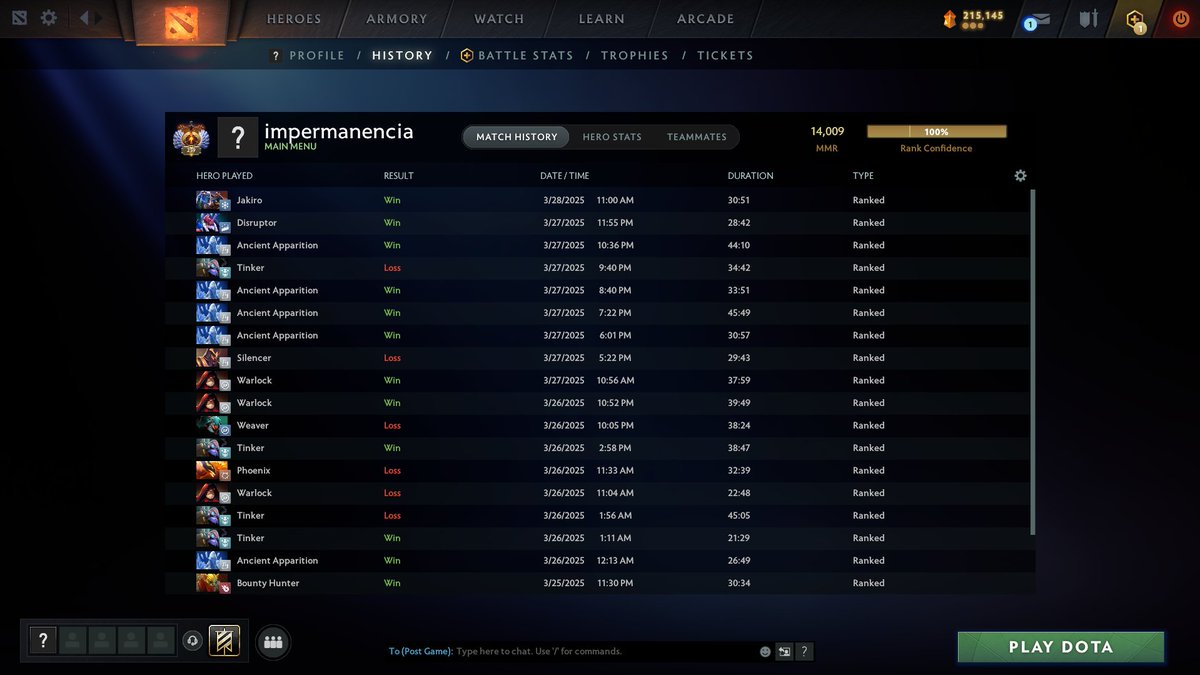The height and width of the screenshot is (675, 1200).
Task: Click the Duration column header
Action: 751,176
